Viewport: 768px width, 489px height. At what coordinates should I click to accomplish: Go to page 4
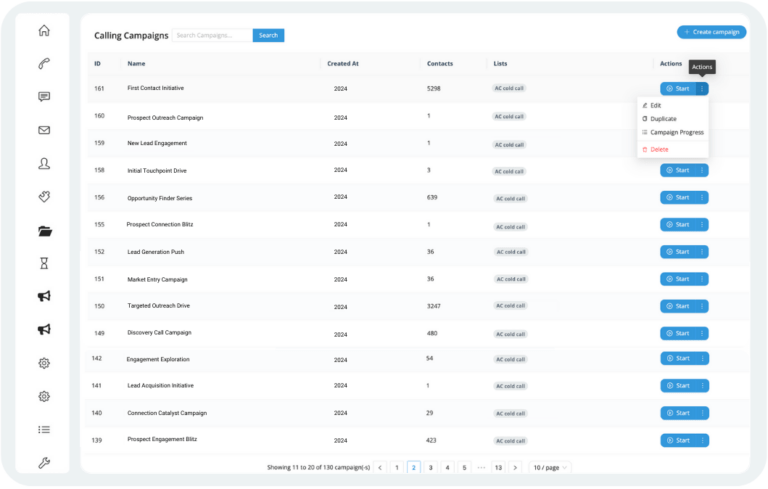tap(447, 467)
